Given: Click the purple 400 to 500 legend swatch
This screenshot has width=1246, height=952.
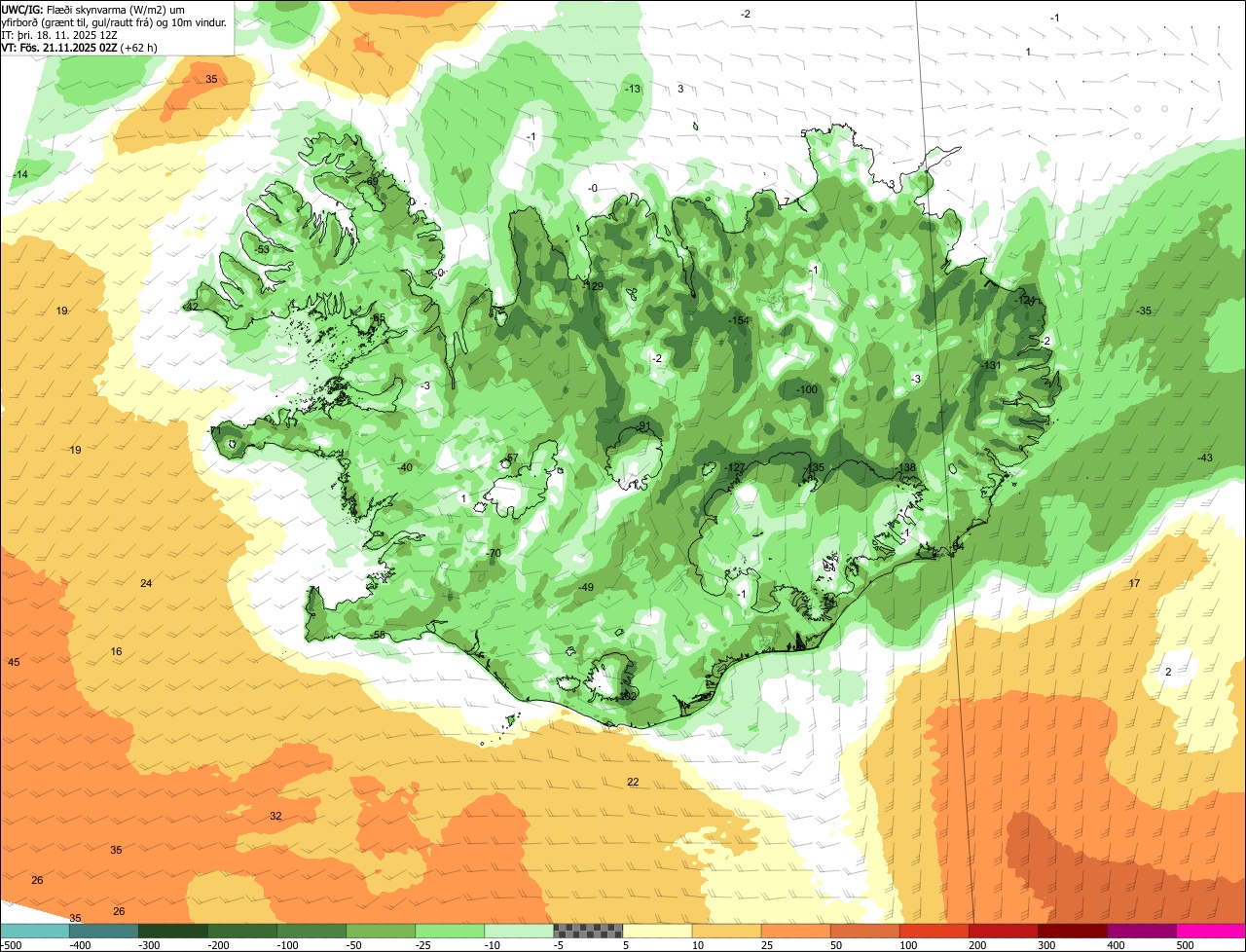Looking at the screenshot, I should [1141, 931].
